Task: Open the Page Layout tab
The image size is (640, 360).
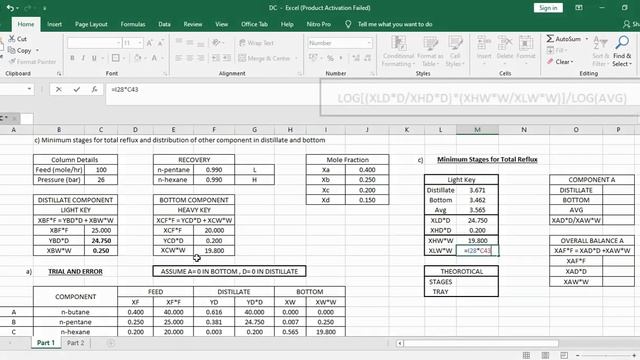Action: [91, 24]
